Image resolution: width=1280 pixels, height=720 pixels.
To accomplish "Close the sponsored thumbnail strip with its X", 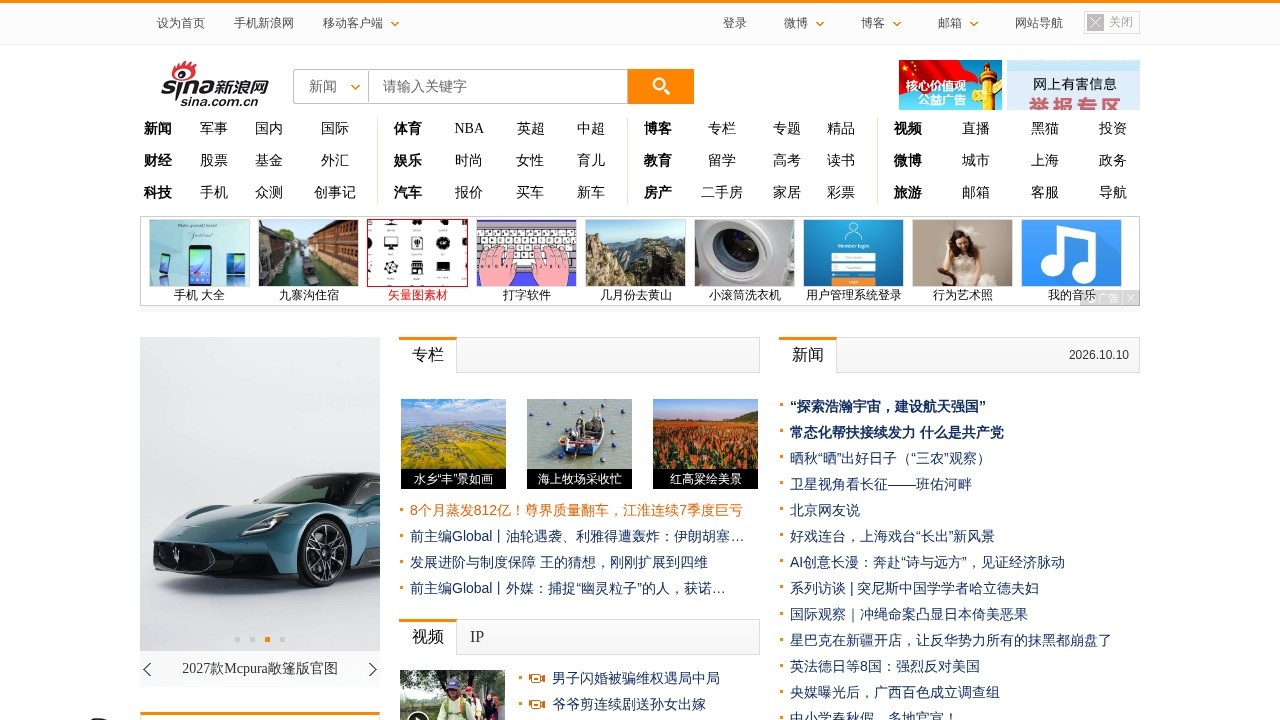I will (1131, 298).
